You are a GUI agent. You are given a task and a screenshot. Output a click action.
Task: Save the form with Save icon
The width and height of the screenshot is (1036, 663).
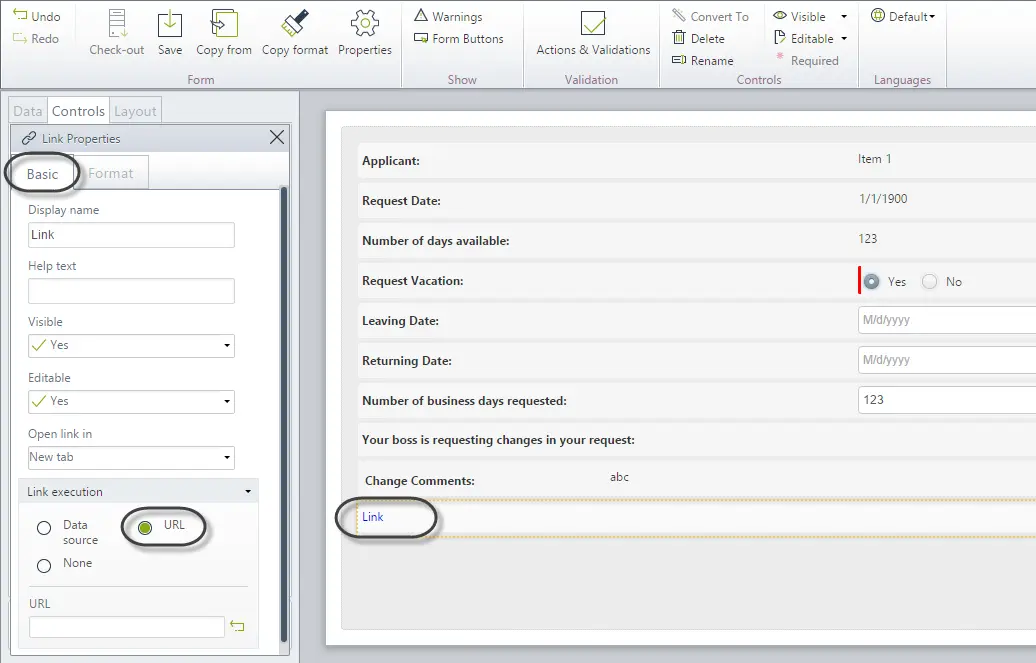click(170, 24)
